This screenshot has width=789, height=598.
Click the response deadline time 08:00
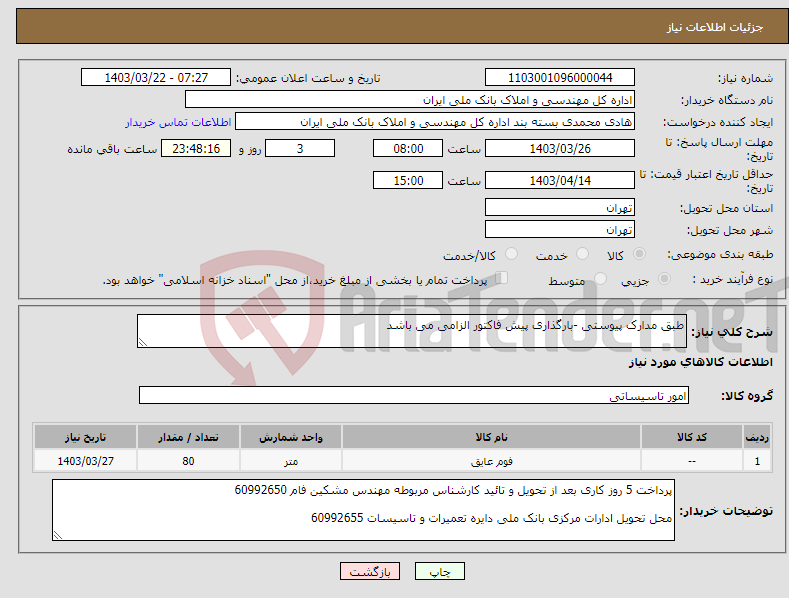point(408,148)
